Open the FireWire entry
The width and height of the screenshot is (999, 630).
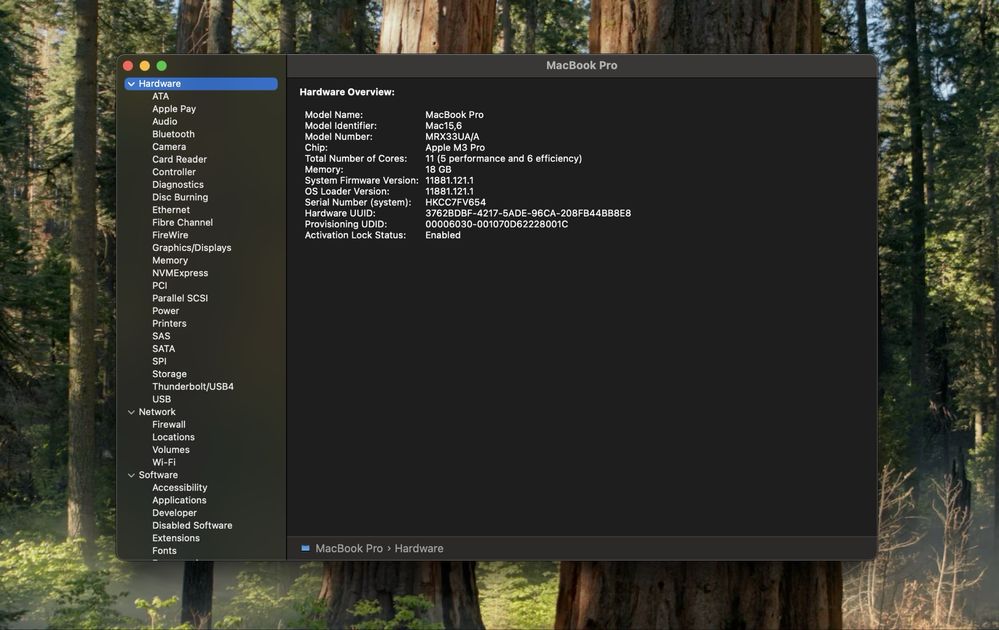pos(170,235)
